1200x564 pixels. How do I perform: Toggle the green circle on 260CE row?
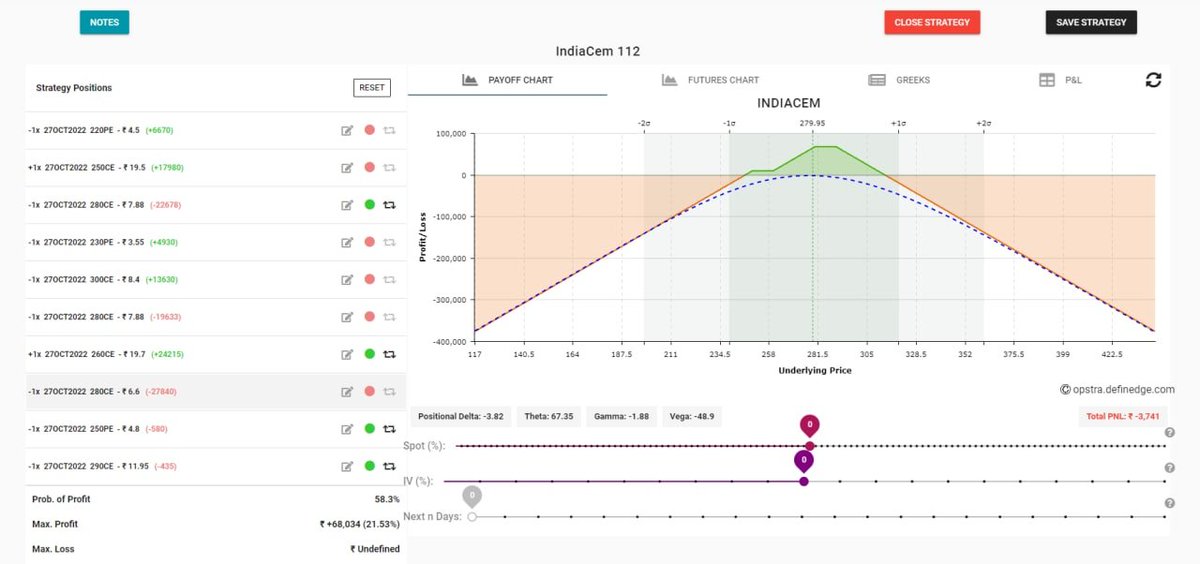369,354
